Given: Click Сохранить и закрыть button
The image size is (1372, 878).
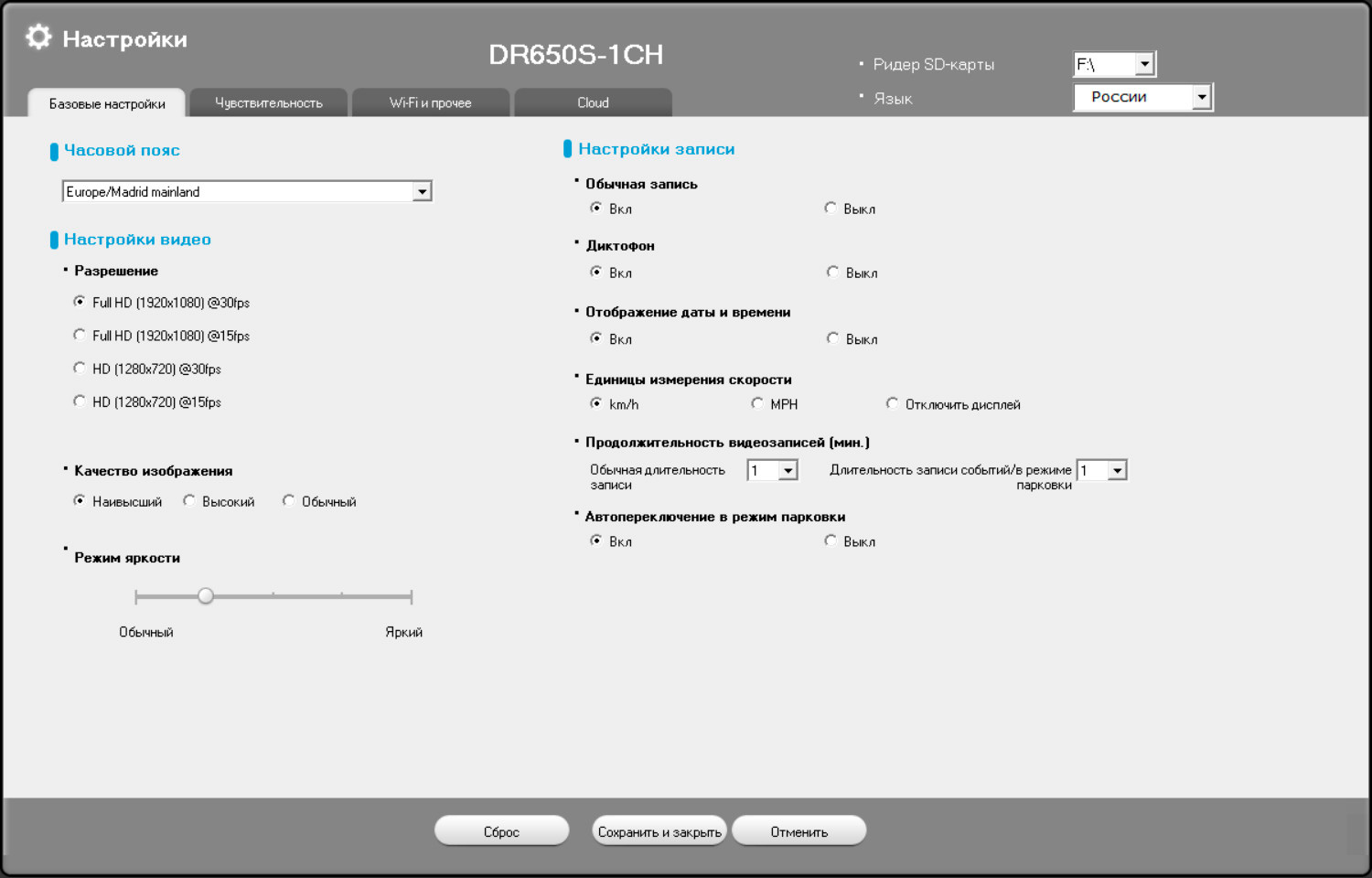Looking at the screenshot, I should pyautogui.click(x=659, y=831).
